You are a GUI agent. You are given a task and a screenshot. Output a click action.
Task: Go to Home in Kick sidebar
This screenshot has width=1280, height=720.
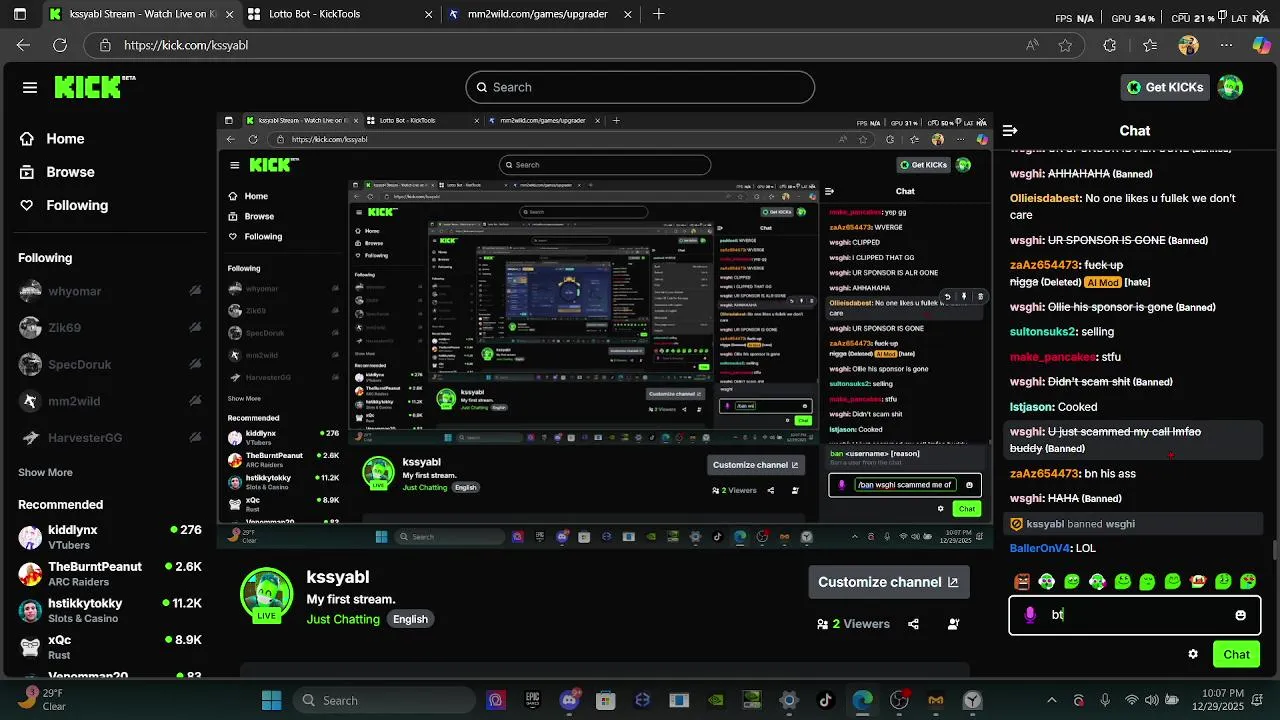pyautogui.click(x=52, y=139)
